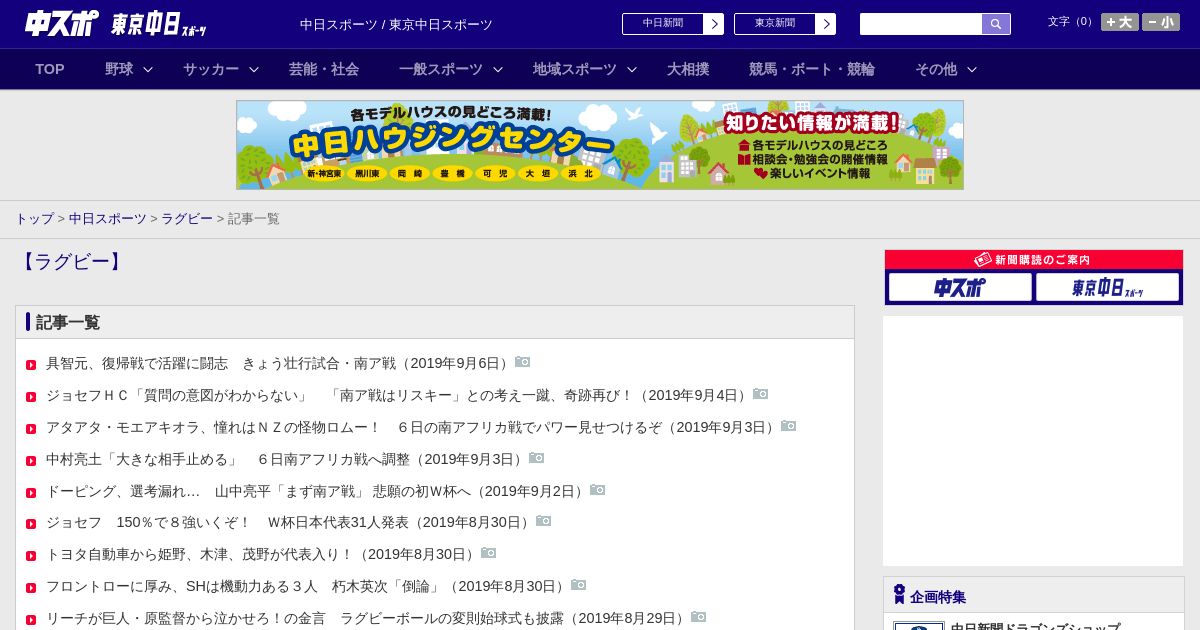This screenshot has width=1200, height=630.
Task: Open article 中村亮土「大きな相手止める」
Action: (x=287, y=459)
